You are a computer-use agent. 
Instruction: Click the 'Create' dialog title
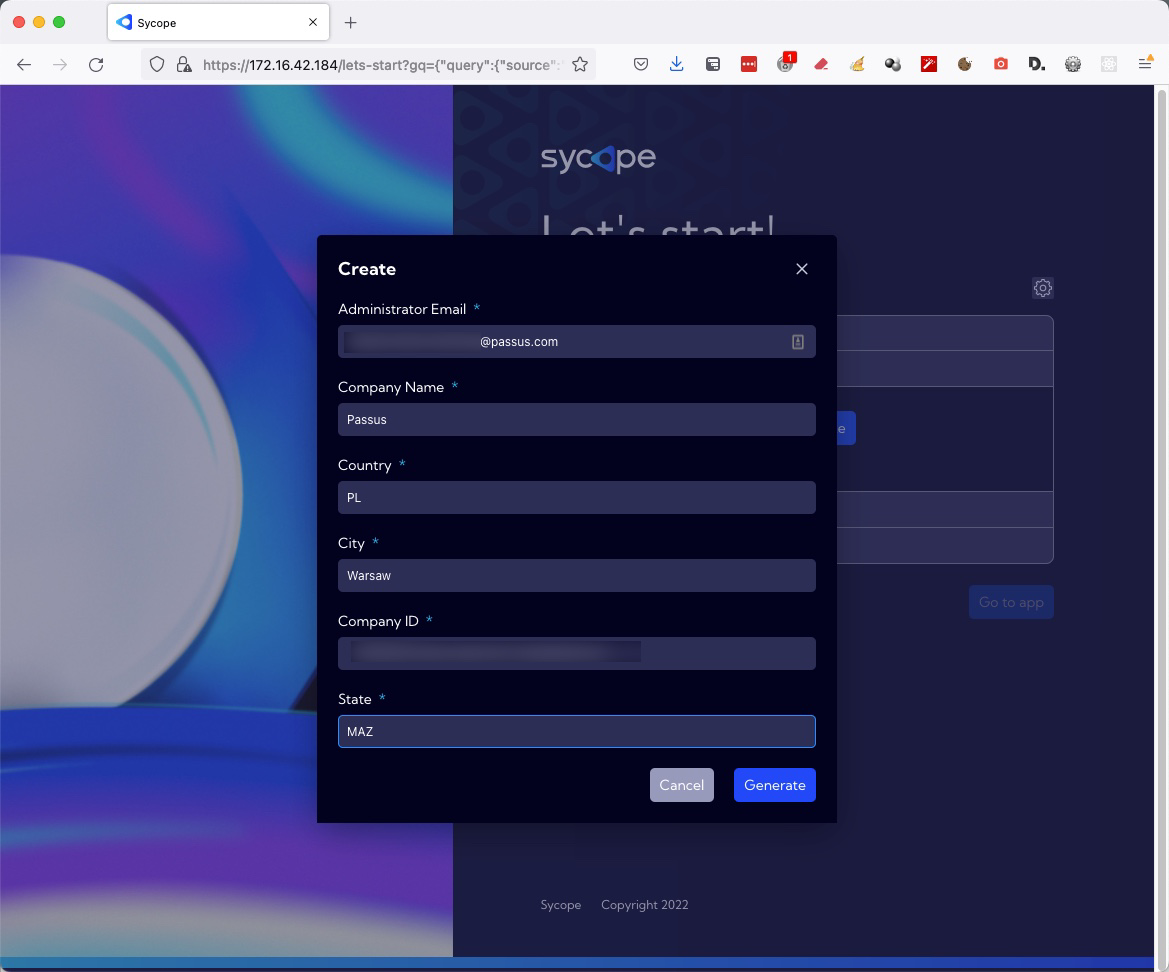coord(367,269)
